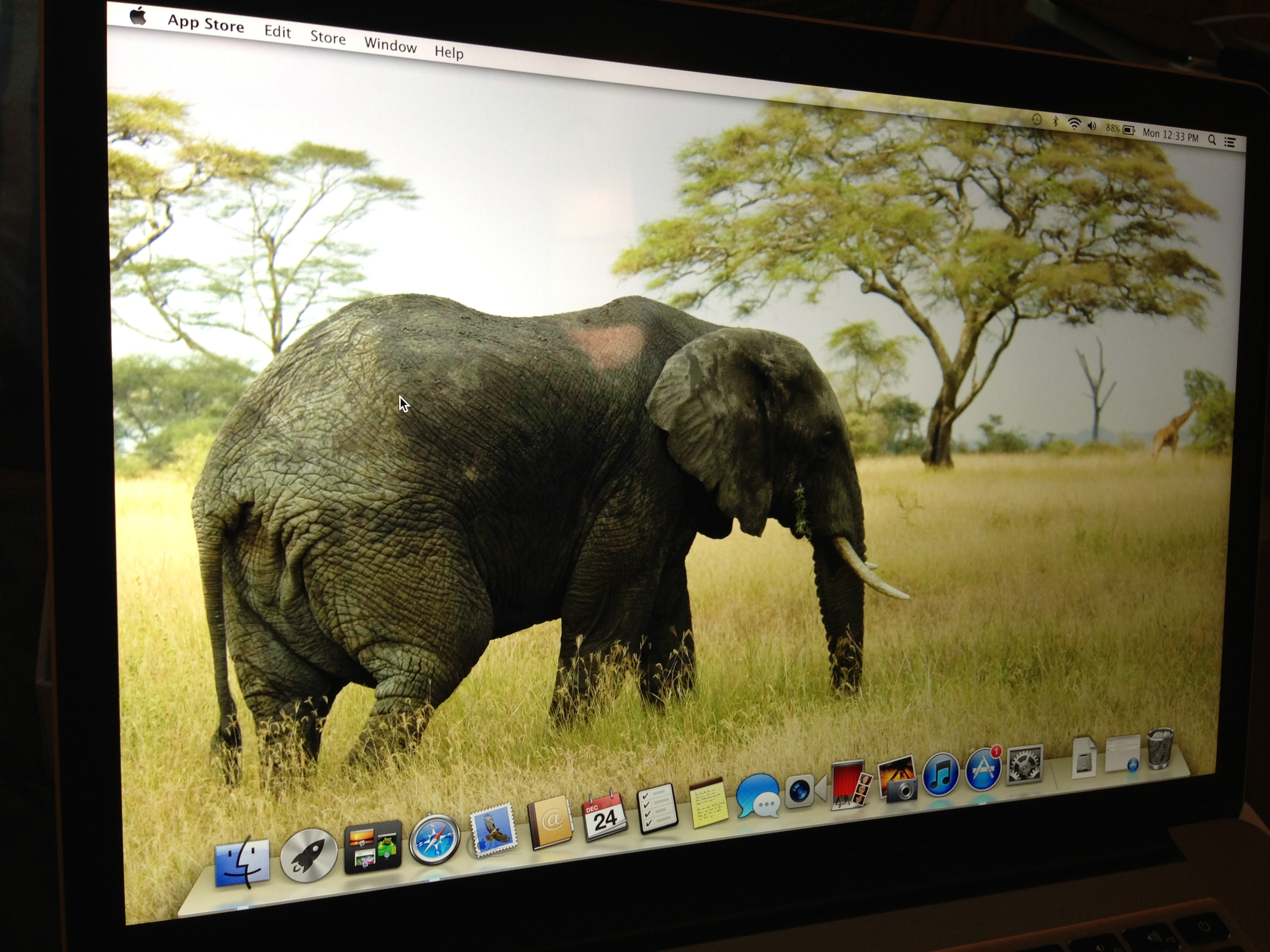Viewport: 1270px width, 952px height.
Task: Open the Edit menu
Action: pos(277,31)
